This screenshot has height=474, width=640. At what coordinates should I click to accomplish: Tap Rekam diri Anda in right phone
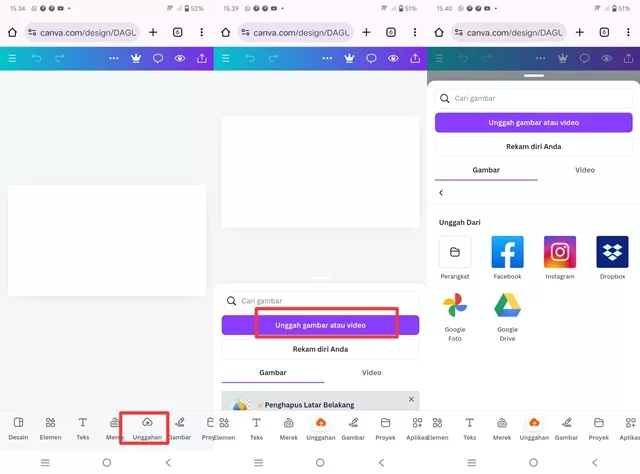533,147
